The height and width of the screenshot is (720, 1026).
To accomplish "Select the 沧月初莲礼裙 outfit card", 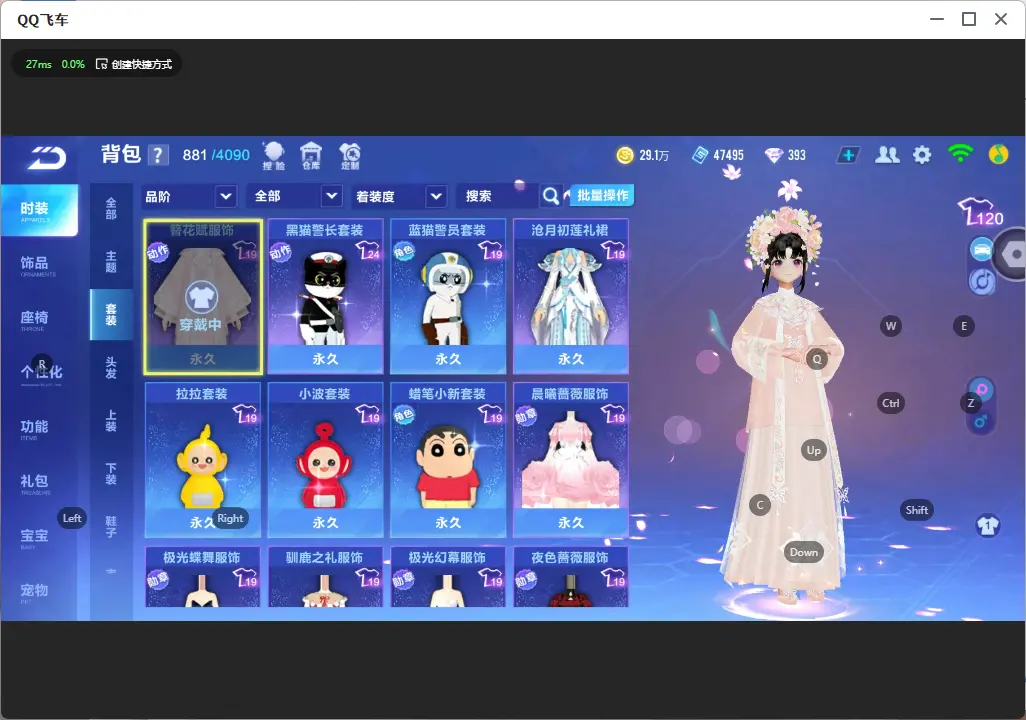I will (571, 297).
